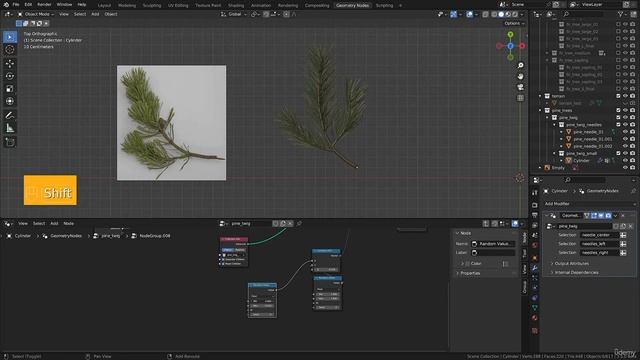Open the Global transform orientation dropdown
The image size is (640, 360).
[x=234, y=14]
